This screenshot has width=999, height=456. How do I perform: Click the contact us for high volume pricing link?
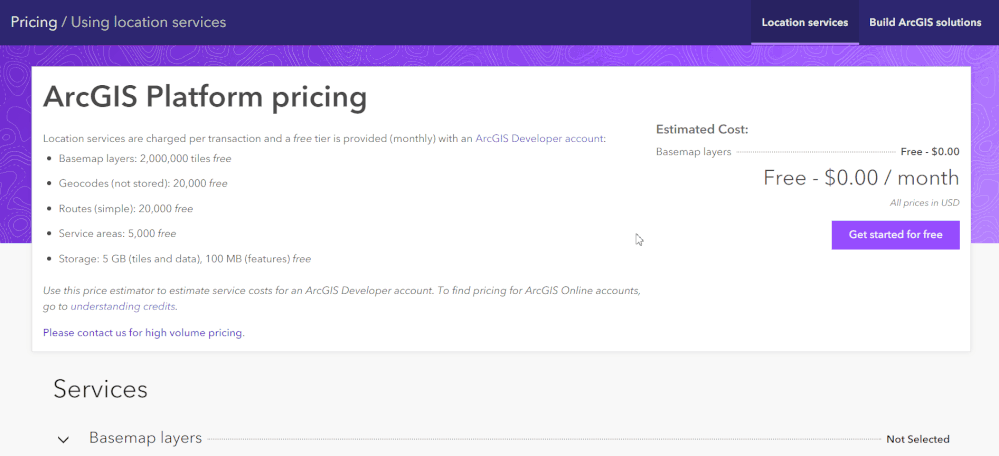143,332
